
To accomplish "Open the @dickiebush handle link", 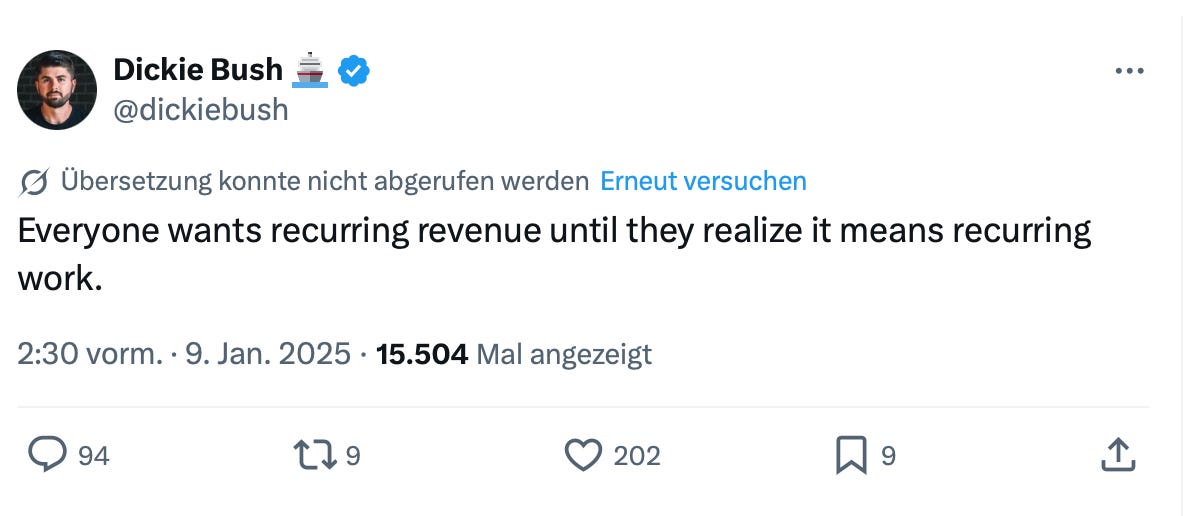I will 201,110.
